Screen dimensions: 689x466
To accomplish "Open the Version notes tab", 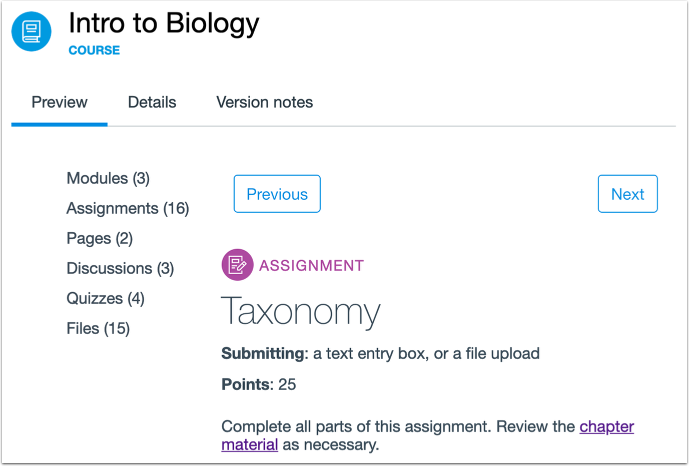I will (264, 102).
